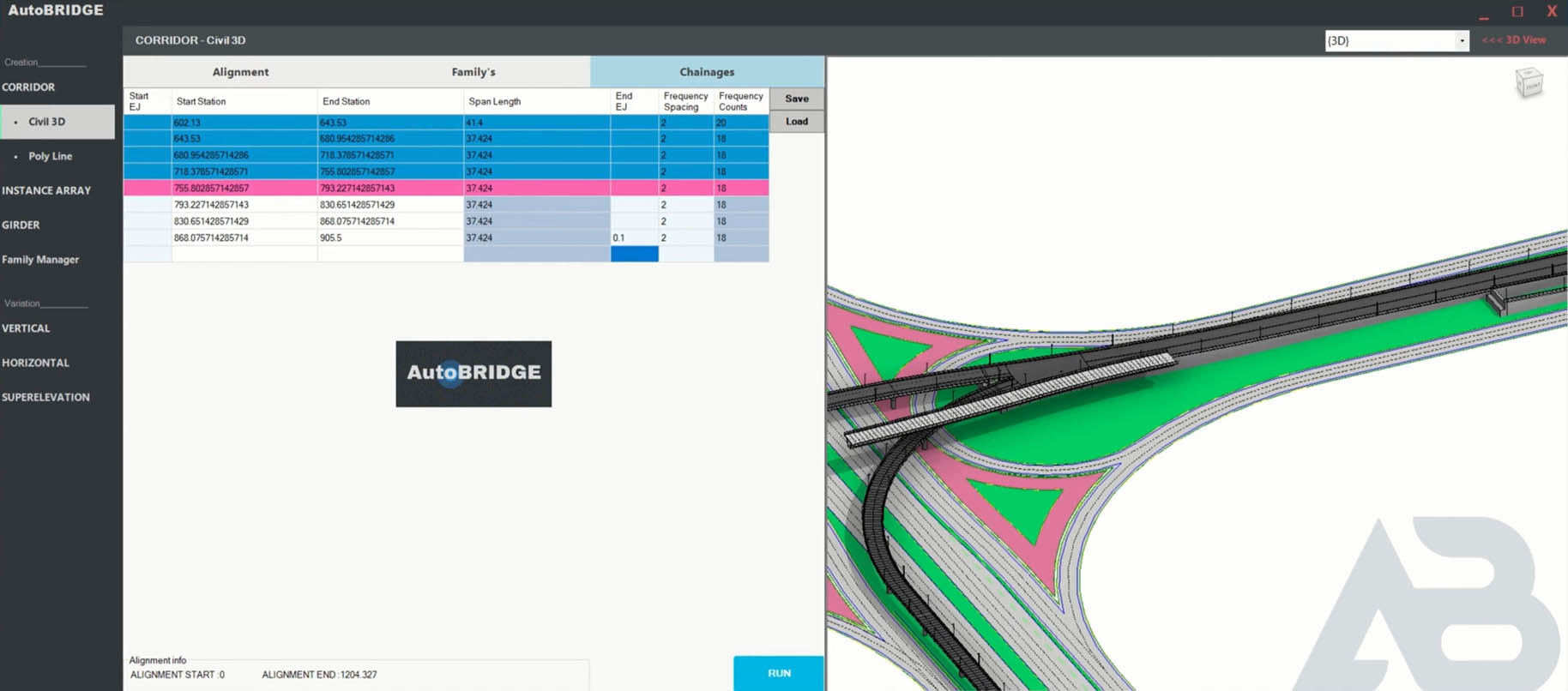This screenshot has width=1568, height=691.
Task: Click ALIGNMENT START :0 info text
Action: pyautogui.click(x=178, y=675)
